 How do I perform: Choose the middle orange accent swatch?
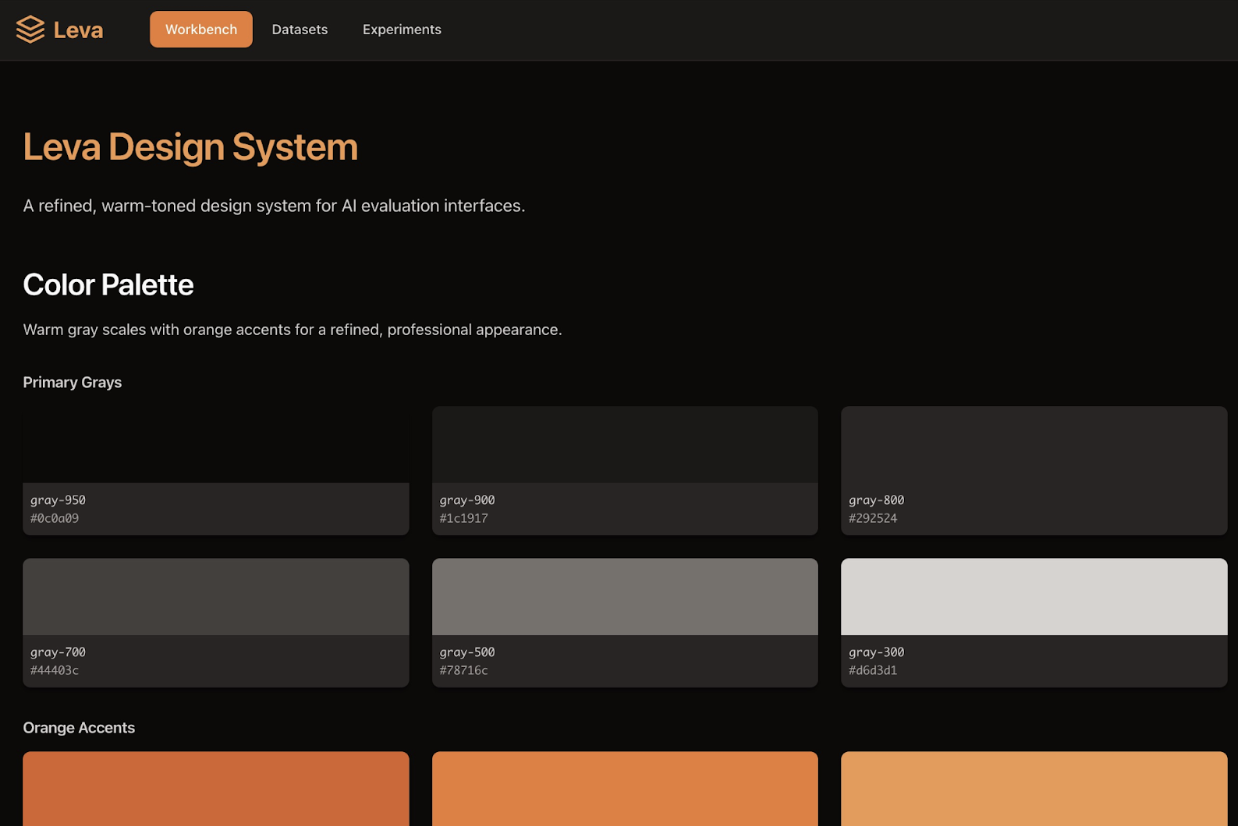point(625,789)
